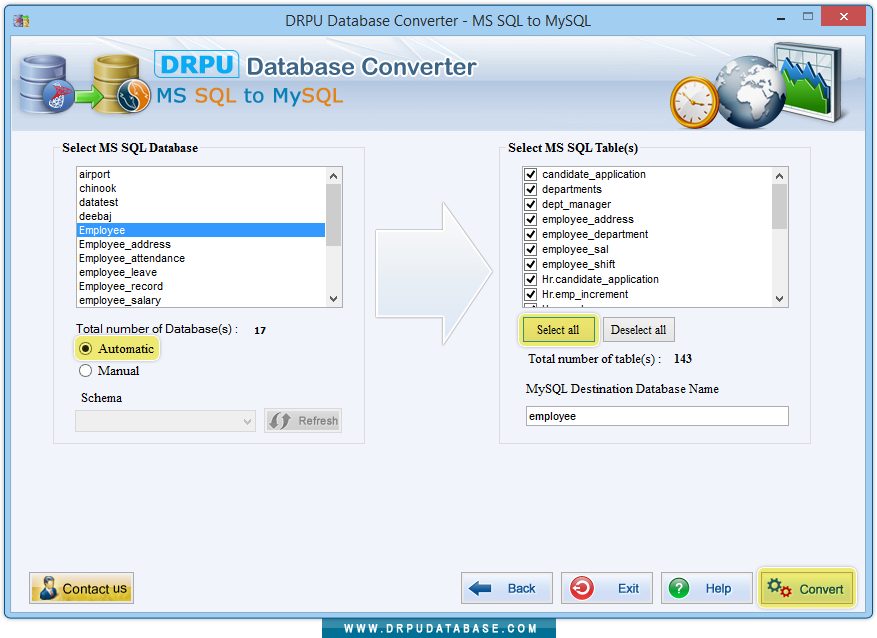This screenshot has width=877, height=638.
Task: Click the globe icon in banner
Action: (751, 92)
